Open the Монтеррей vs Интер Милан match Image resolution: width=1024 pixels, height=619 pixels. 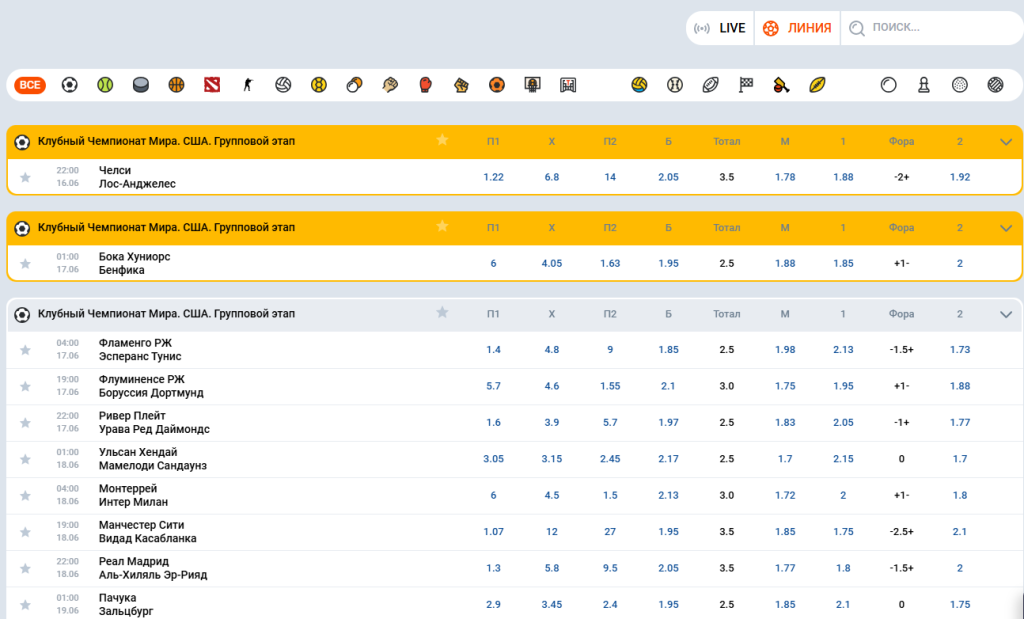pos(133,495)
